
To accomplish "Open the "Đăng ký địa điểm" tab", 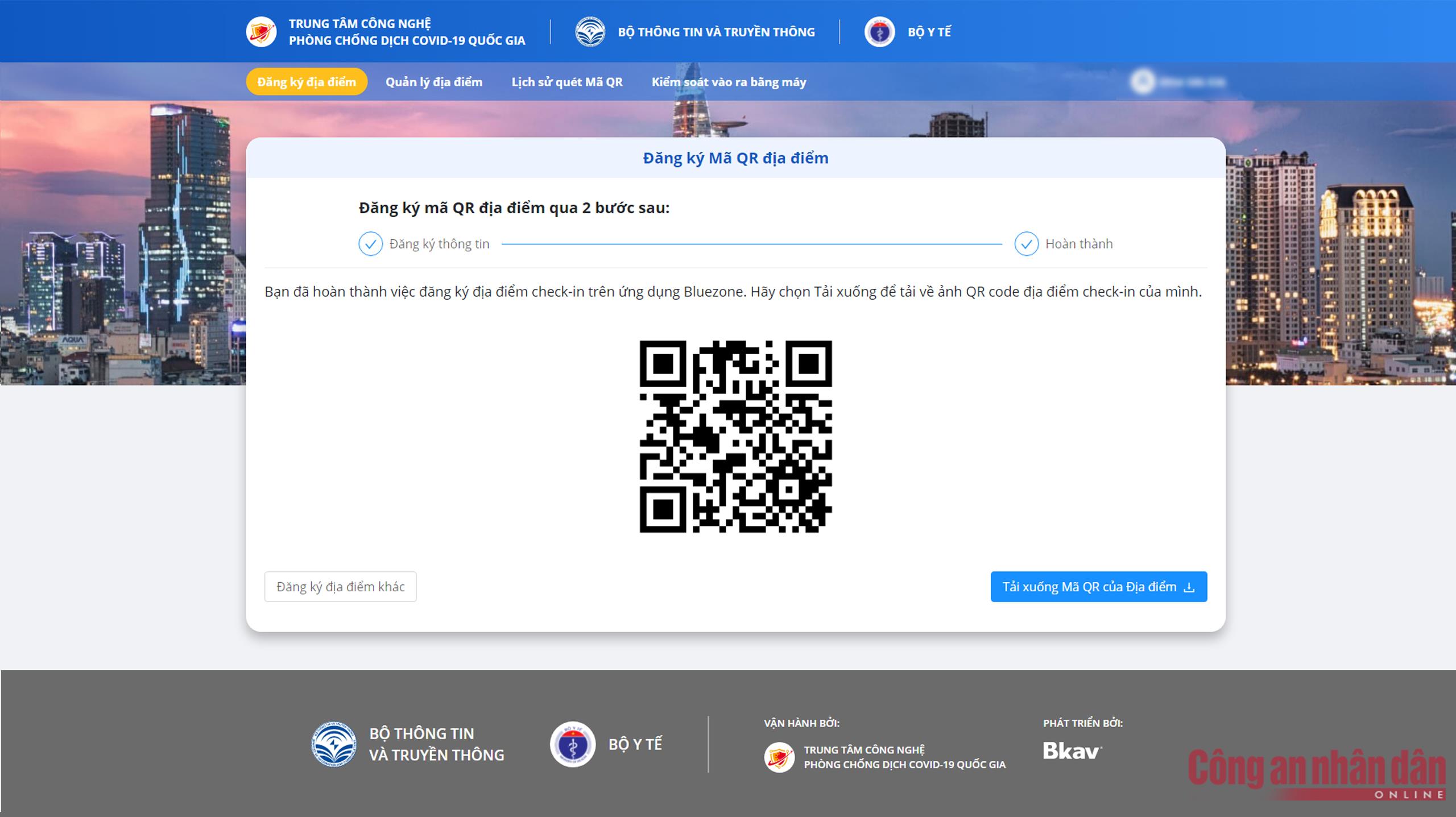I will 307,82.
